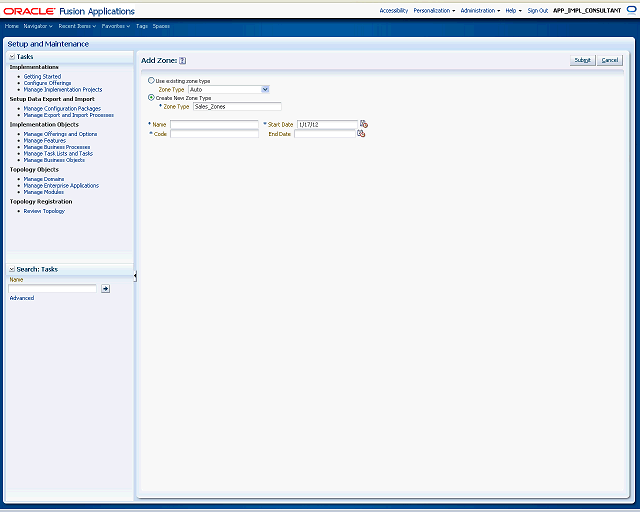Open Manage Business Objects

coord(54,160)
